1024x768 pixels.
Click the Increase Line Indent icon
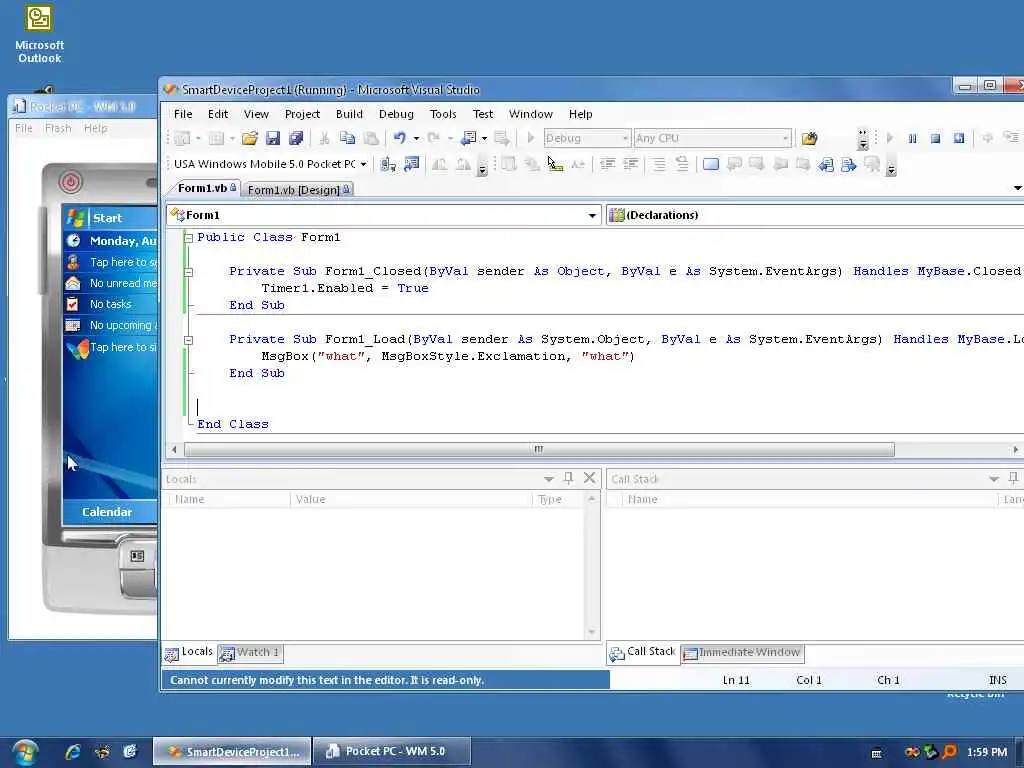pyautogui.click(x=631, y=165)
